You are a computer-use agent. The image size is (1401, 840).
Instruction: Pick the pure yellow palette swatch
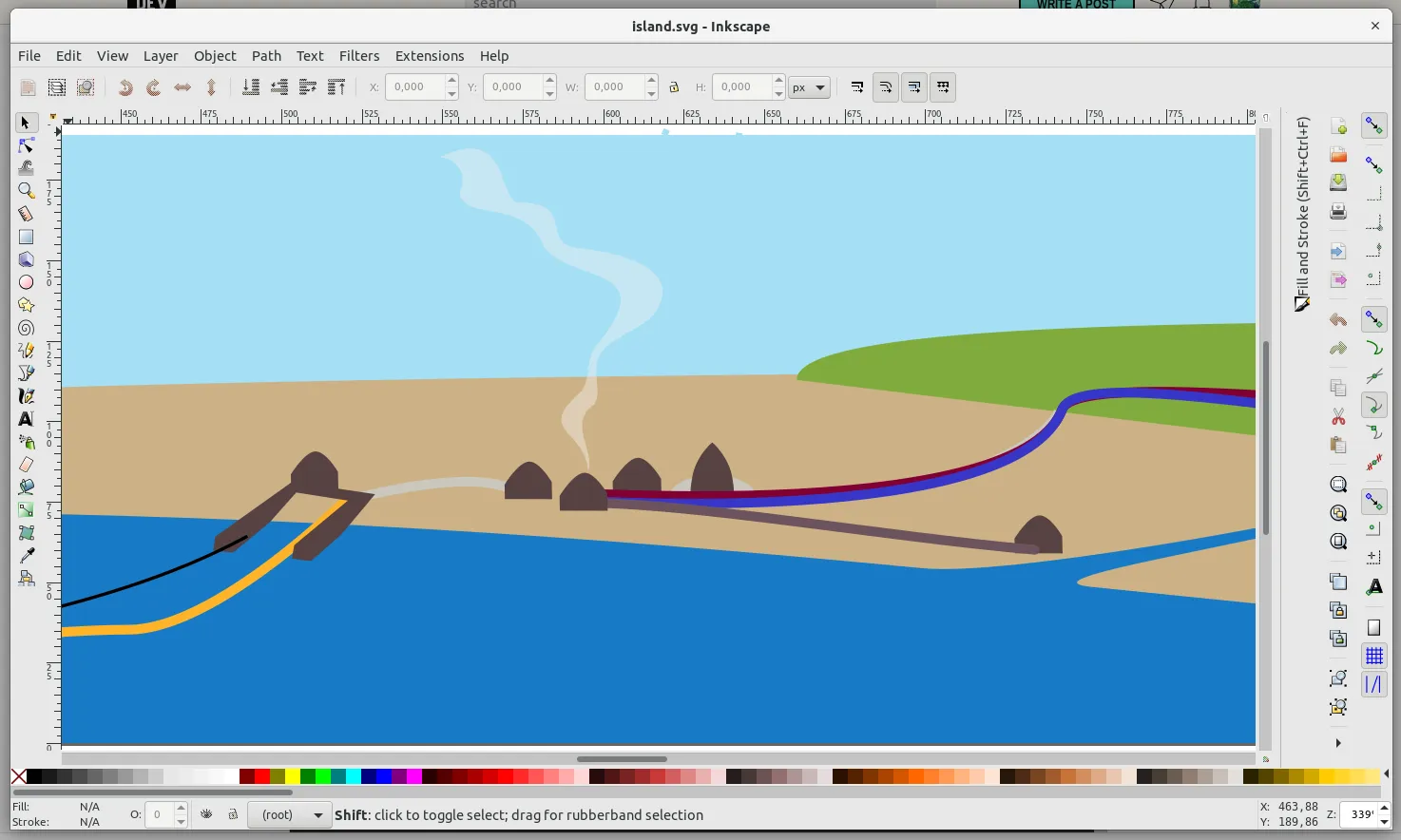(x=293, y=776)
